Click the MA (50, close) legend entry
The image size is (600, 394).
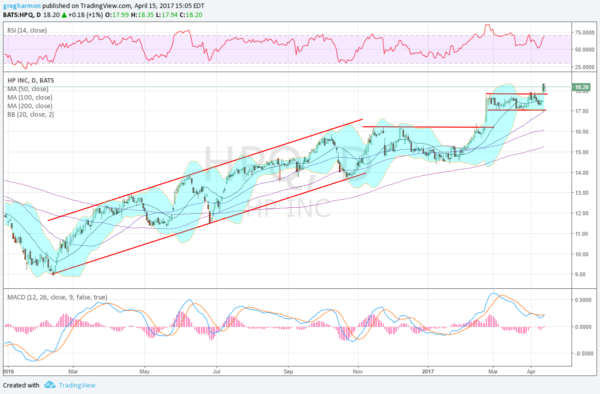click(x=28, y=89)
